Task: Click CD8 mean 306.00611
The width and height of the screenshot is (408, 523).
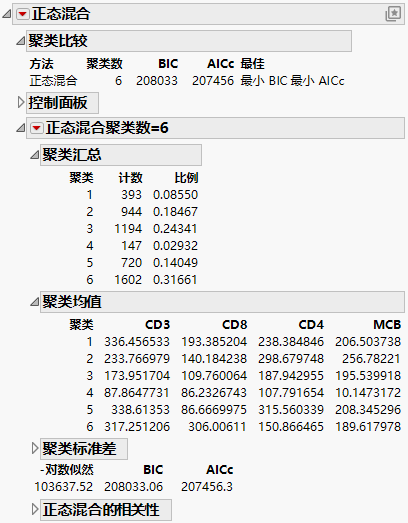Action: [217, 427]
